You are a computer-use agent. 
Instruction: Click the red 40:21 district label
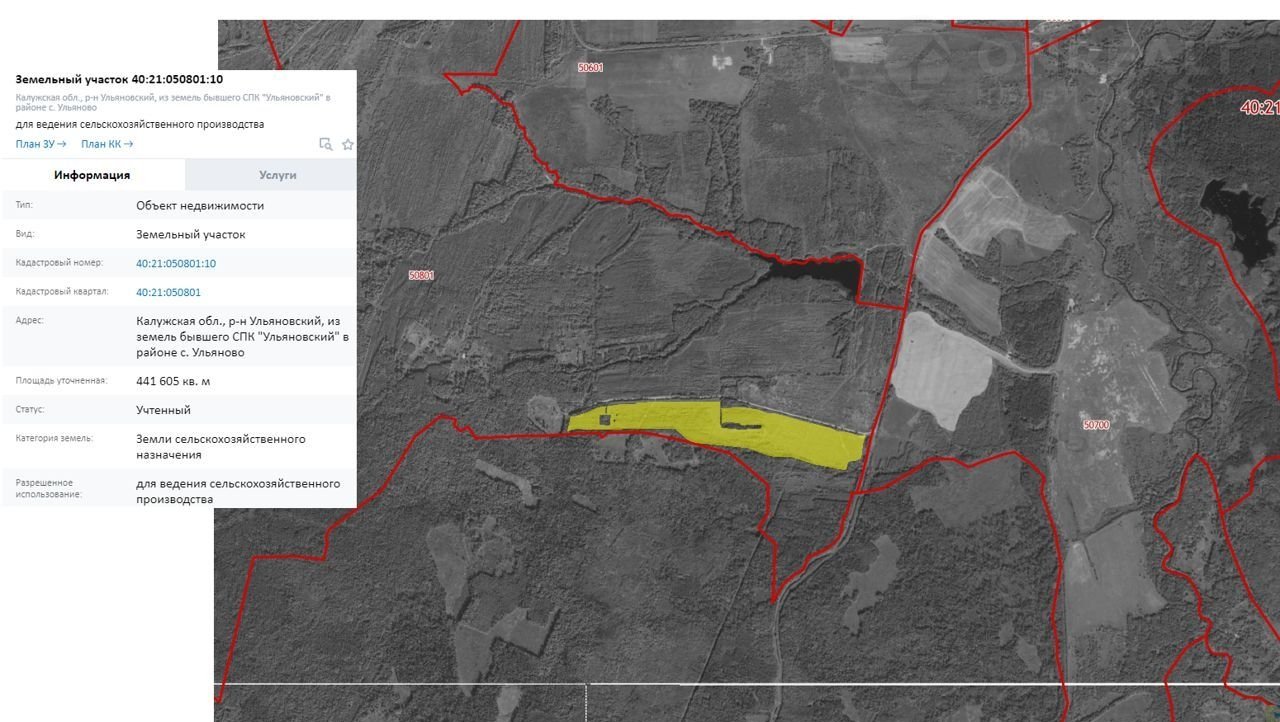pos(1258,107)
